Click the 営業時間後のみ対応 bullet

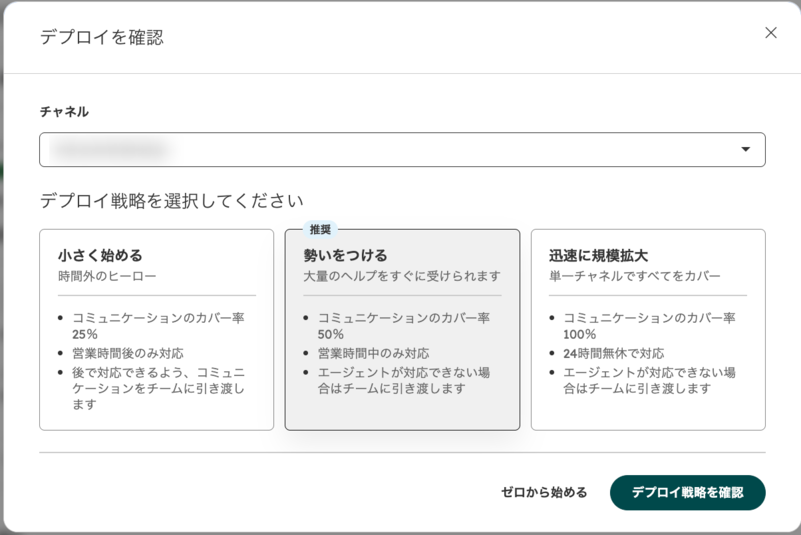[128, 353]
